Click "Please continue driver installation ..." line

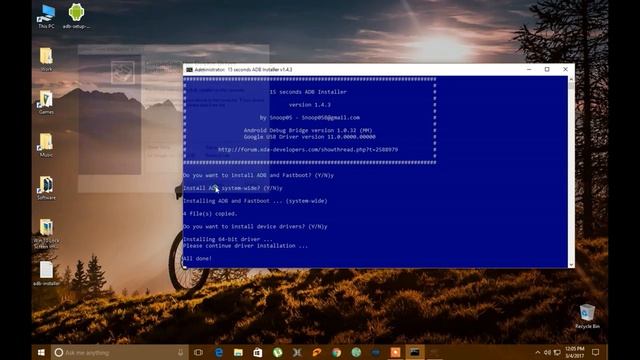[x=245, y=246]
